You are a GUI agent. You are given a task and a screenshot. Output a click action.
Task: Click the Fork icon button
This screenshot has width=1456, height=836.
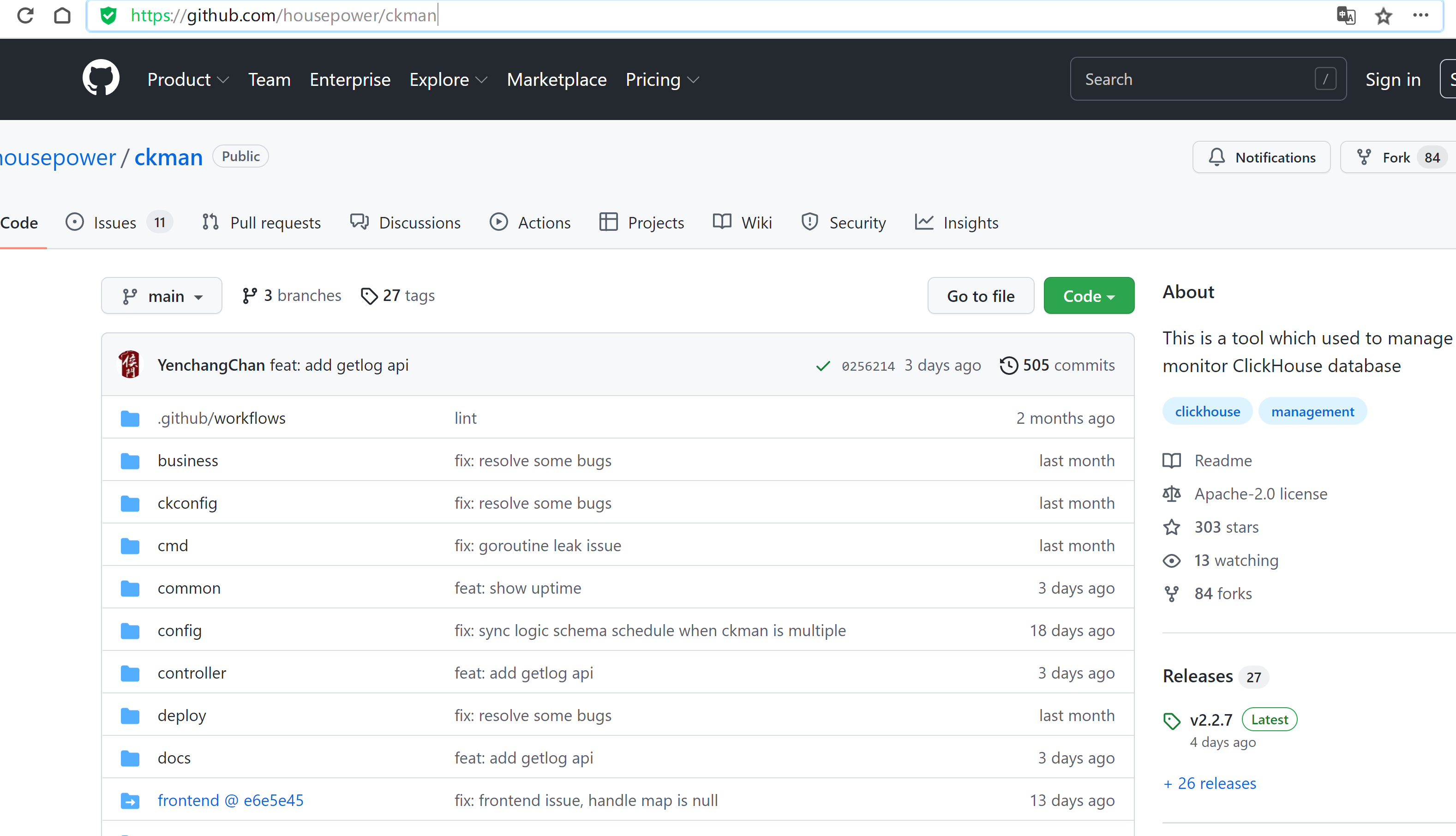(1364, 157)
